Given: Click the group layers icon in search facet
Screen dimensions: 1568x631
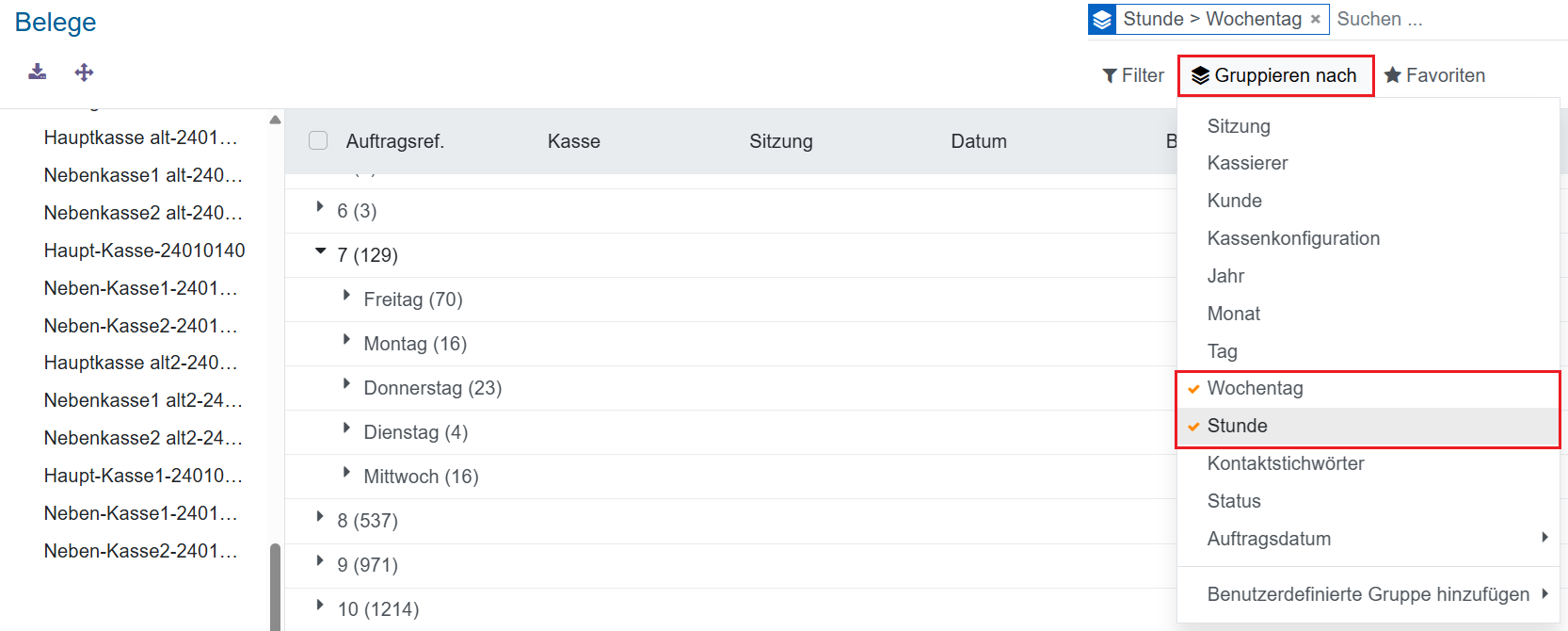Looking at the screenshot, I should click(x=1103, y=20).
